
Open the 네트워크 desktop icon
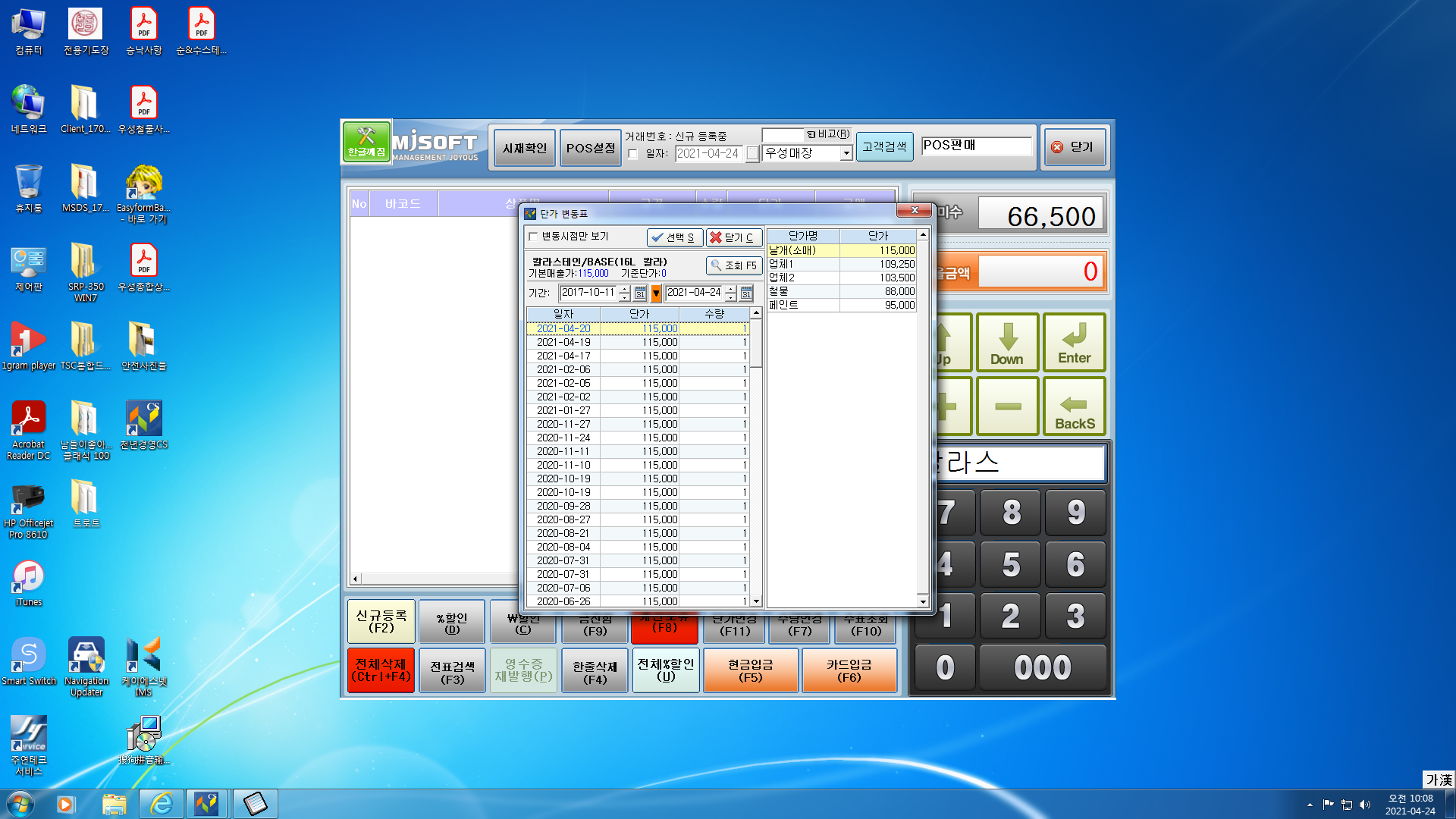tap(28, 111)
